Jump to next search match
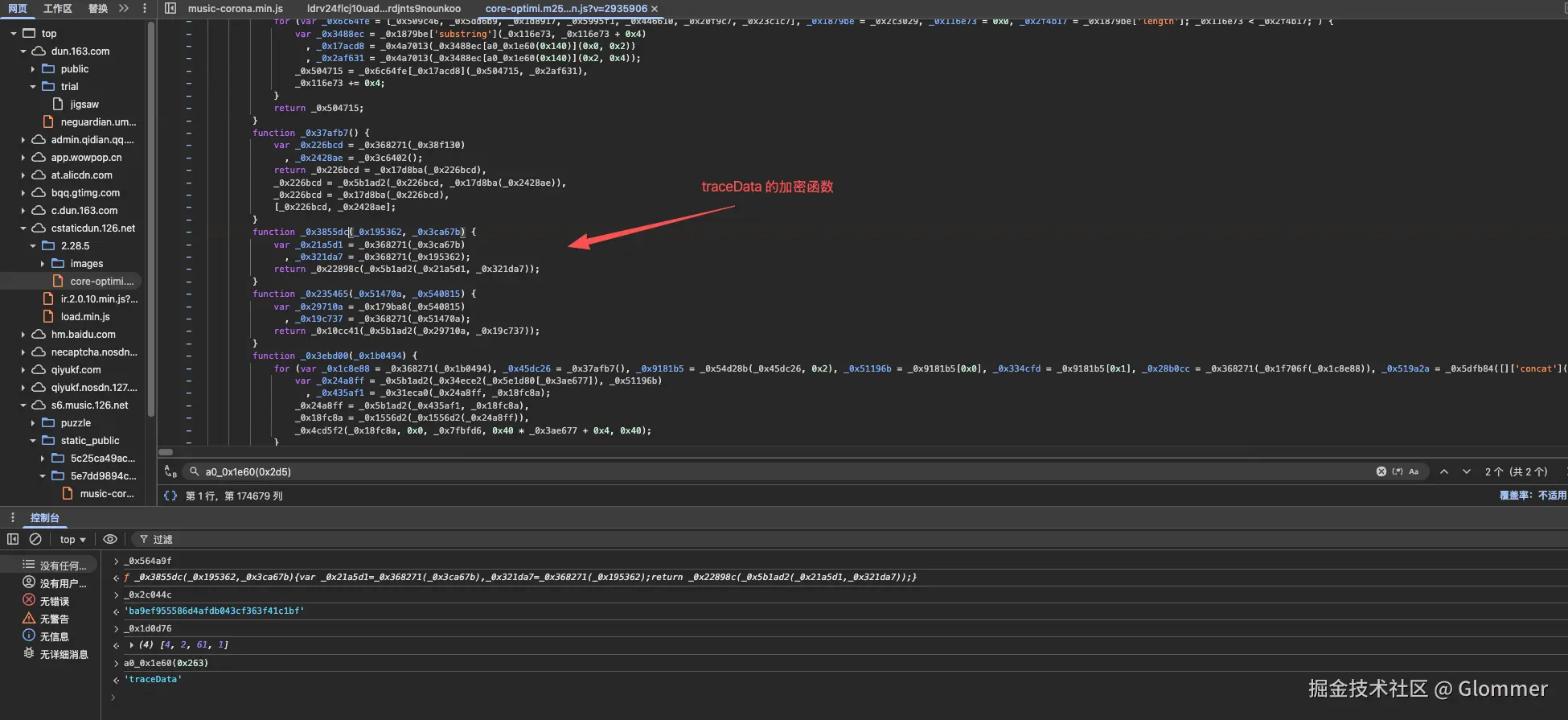The image size is (1568, 720). tap(1467, 471)
